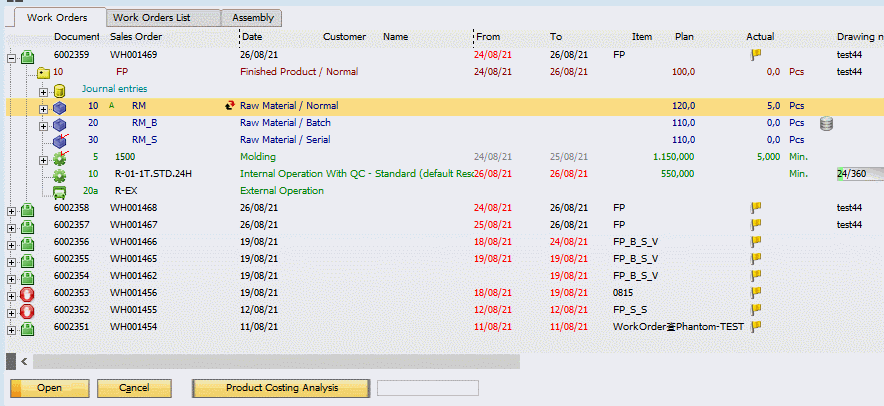Open the Assembly tab
The image size is (884, 406).
(251, 18)
